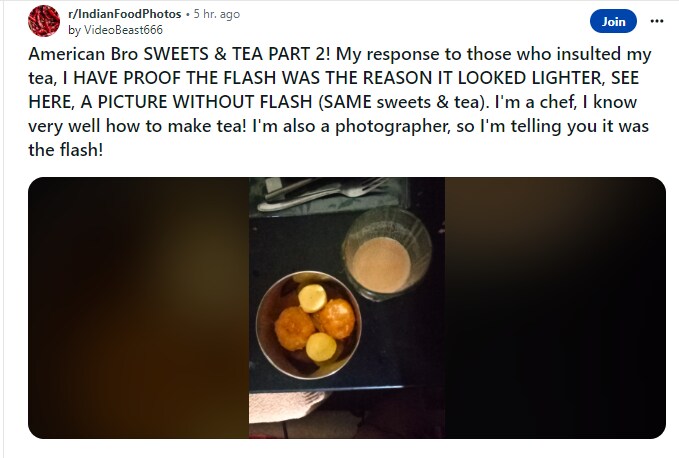Click the glass of tea in the photo
The height and width of the screenshot is (458, 679).
pos(380,261)
